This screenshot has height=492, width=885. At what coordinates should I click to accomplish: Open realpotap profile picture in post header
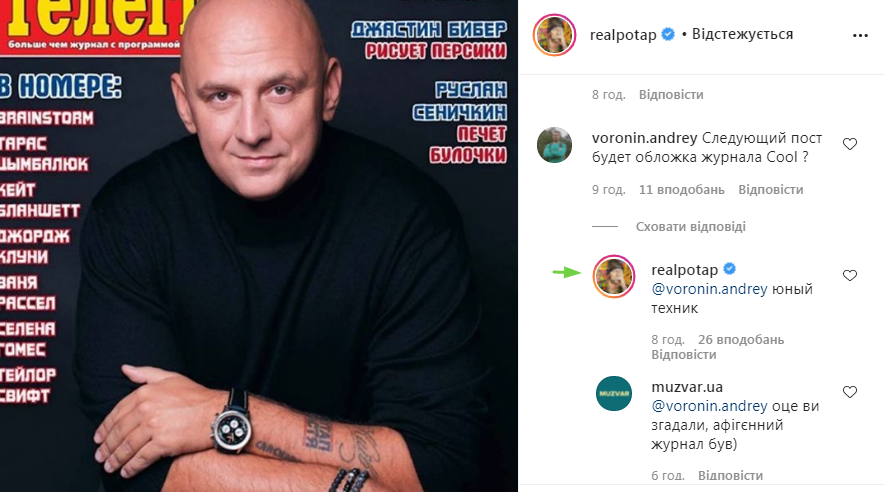coord(554,35)
